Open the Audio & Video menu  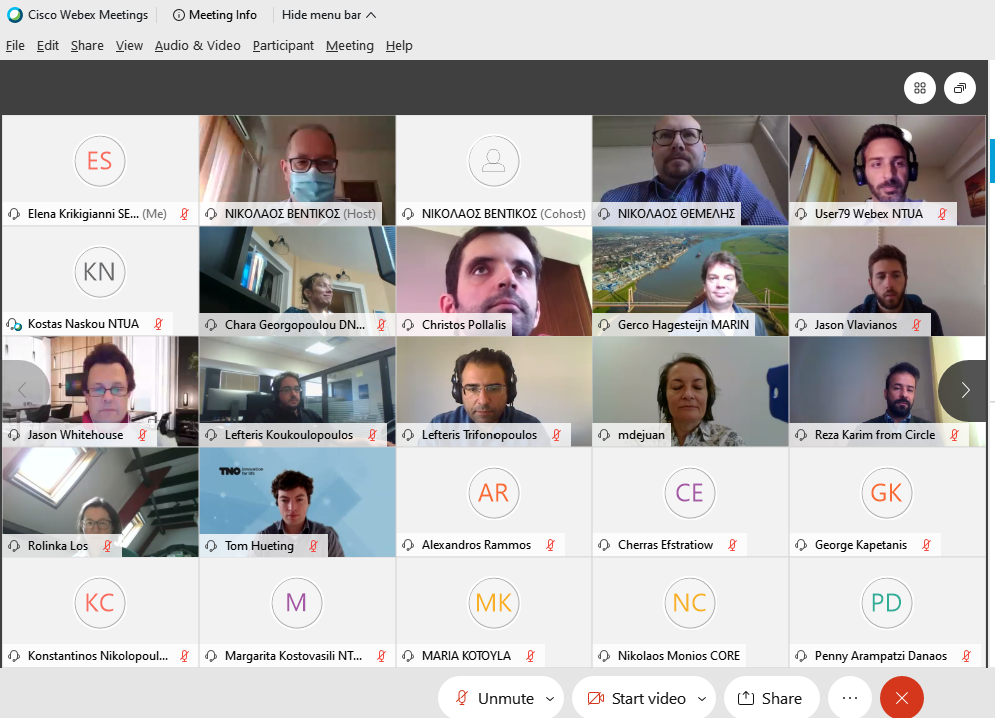point(197,46)
